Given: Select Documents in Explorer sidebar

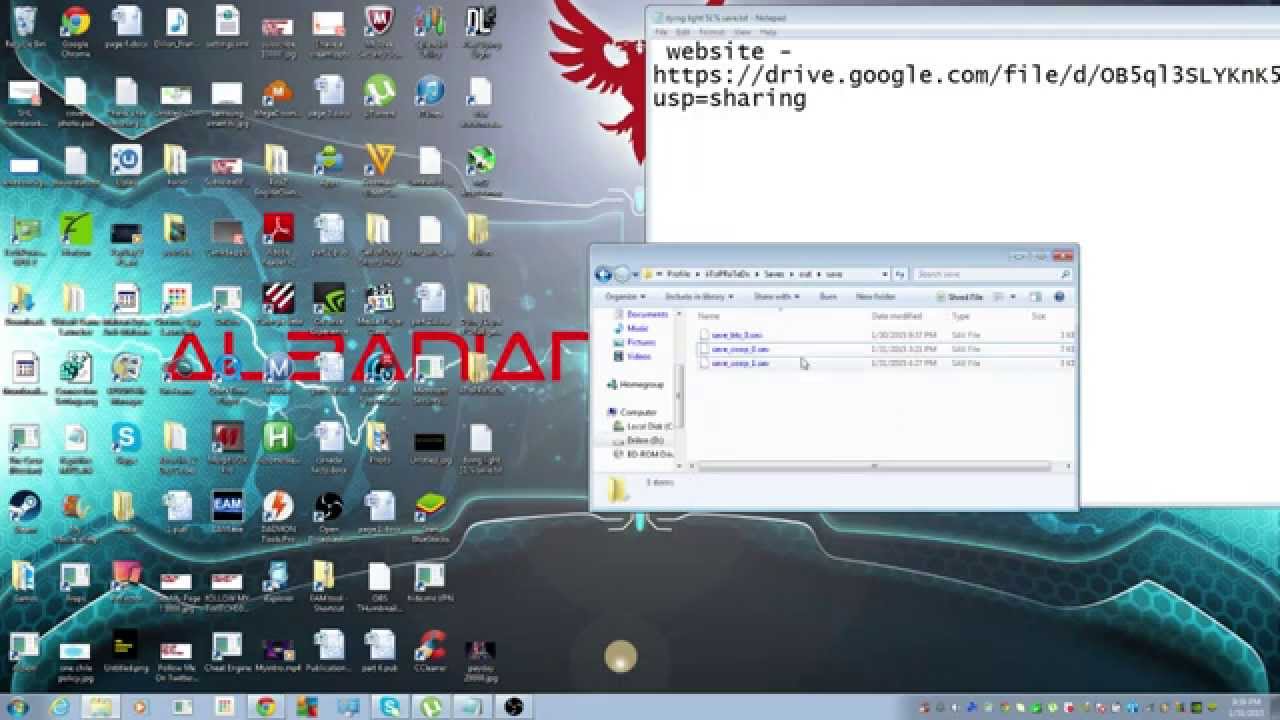Looking at the screenshot, I should tap(640, 314).
